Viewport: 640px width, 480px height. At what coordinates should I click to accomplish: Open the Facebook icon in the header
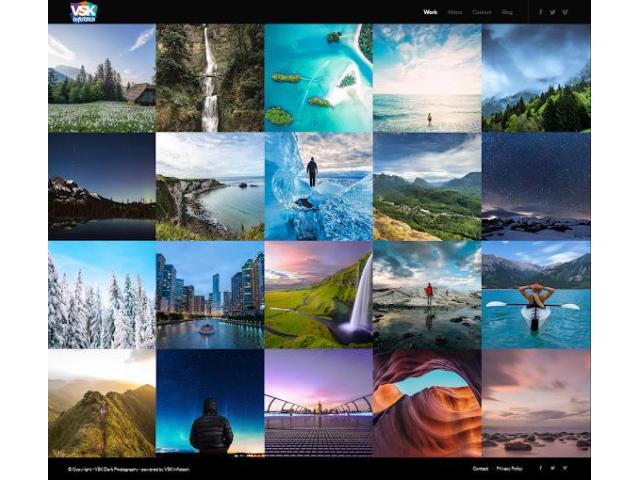coord(541,12)
